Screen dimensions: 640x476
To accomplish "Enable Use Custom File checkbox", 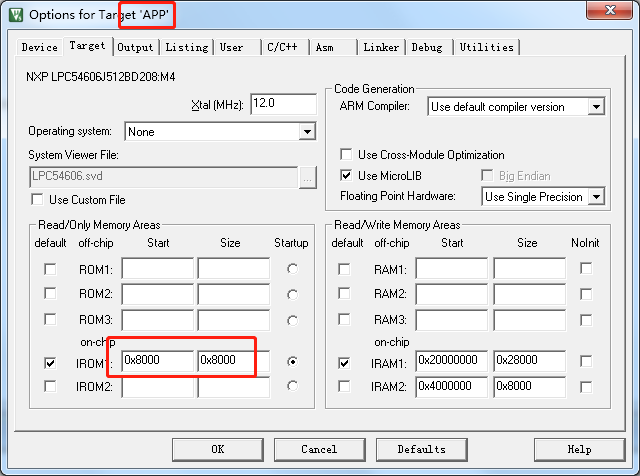I will 38,200.
